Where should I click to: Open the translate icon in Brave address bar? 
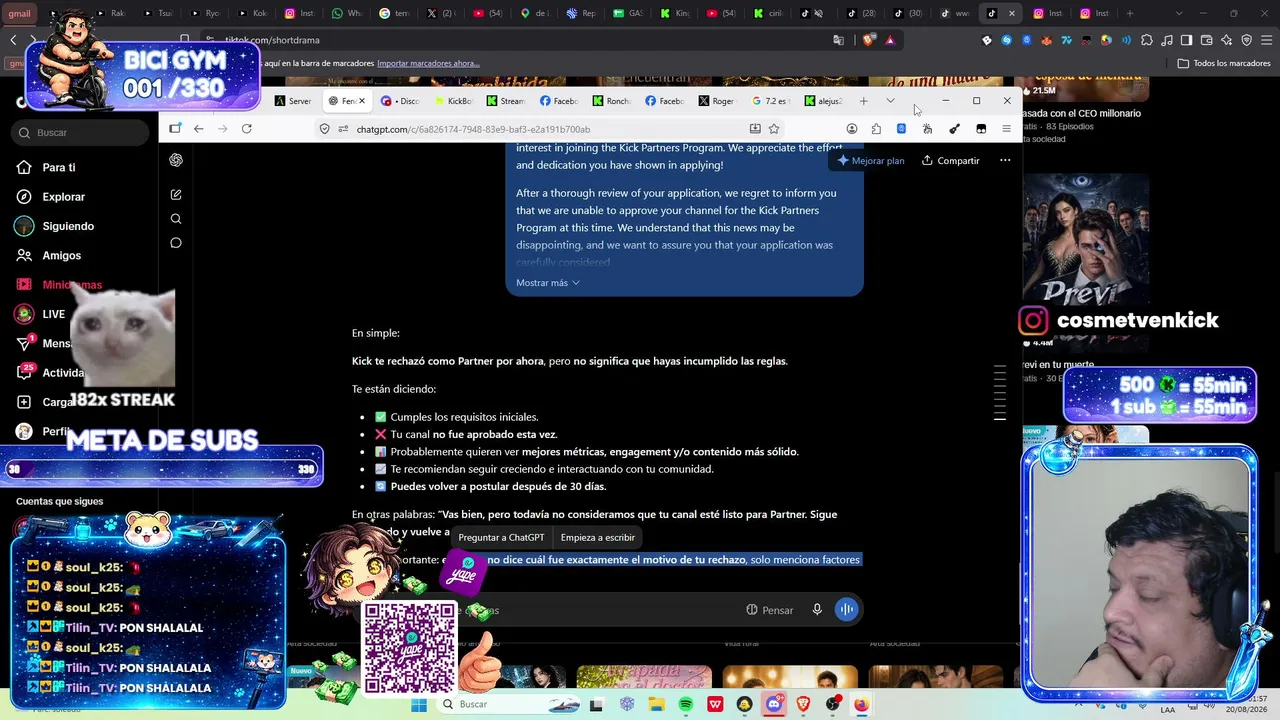[838, 40]
